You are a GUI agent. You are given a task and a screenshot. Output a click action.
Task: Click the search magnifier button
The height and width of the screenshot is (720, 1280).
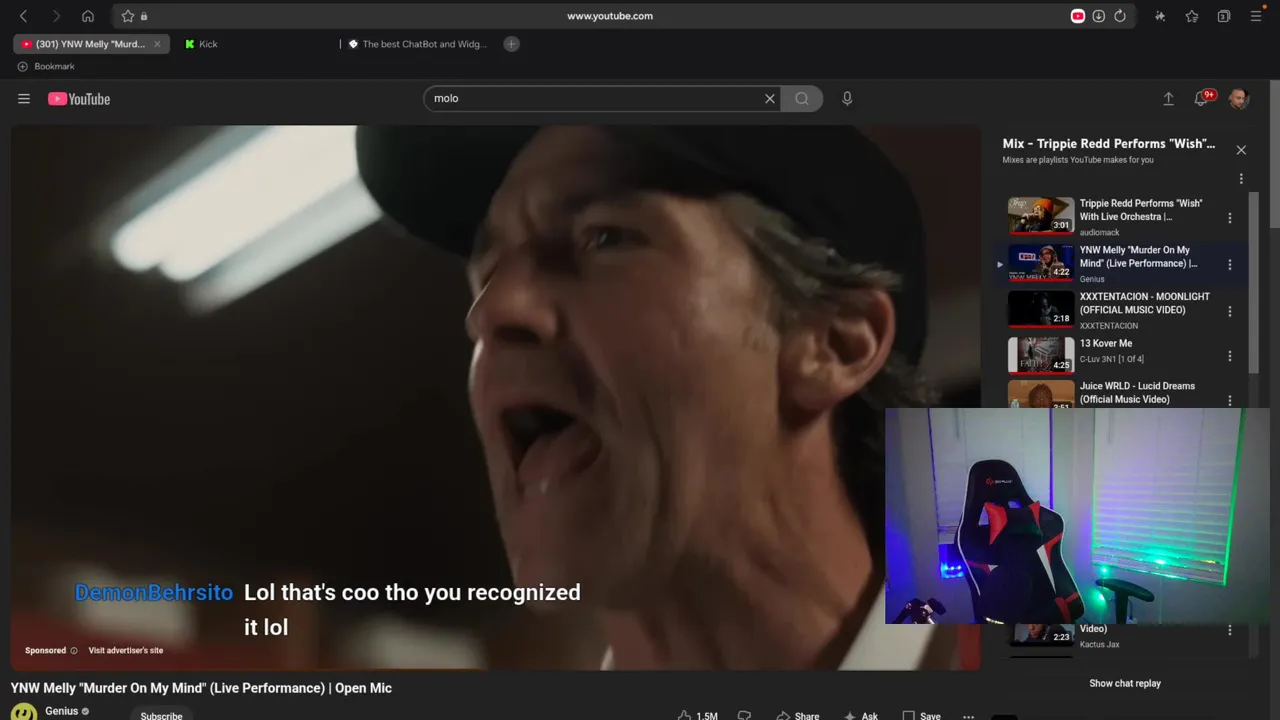802,98
